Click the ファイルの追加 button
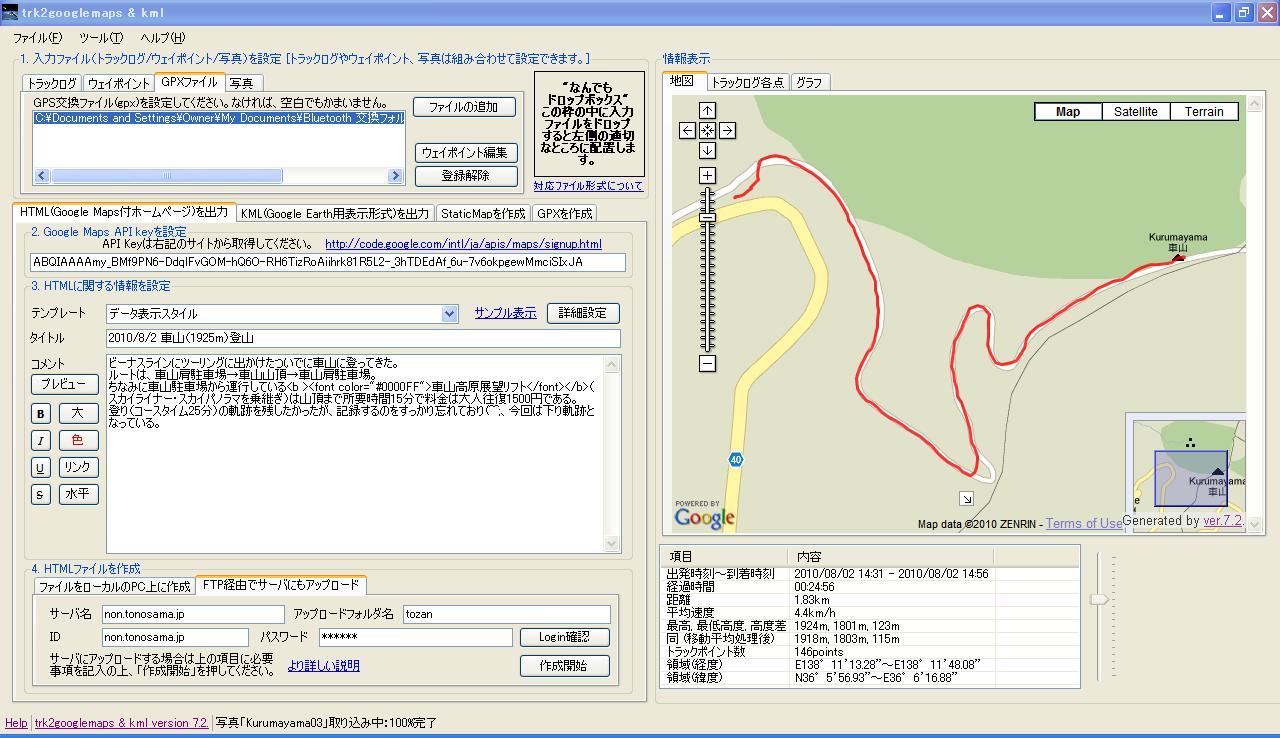This screenshot has width=1280, height=738. [465, 107]
